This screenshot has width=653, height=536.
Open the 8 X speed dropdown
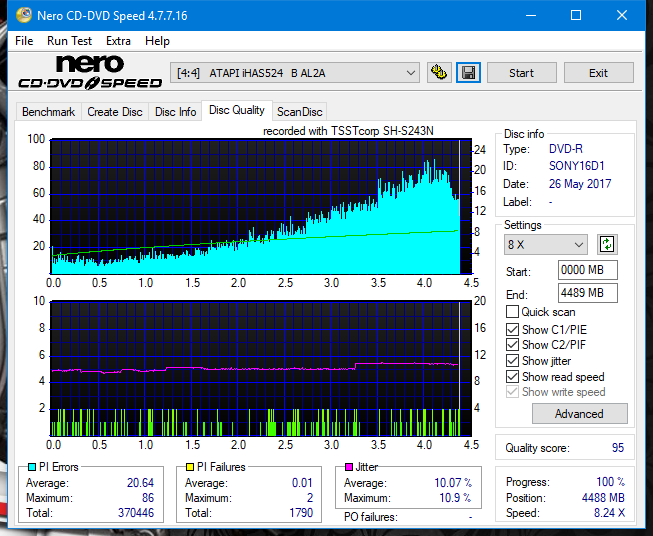pyautogui.click(x=546, y=244)
